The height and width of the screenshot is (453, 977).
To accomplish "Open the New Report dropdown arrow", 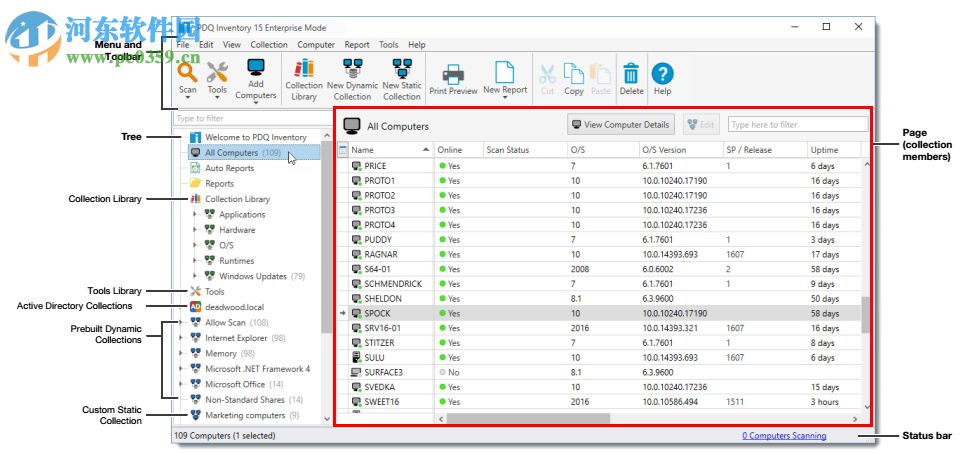I will coord(505,99).
